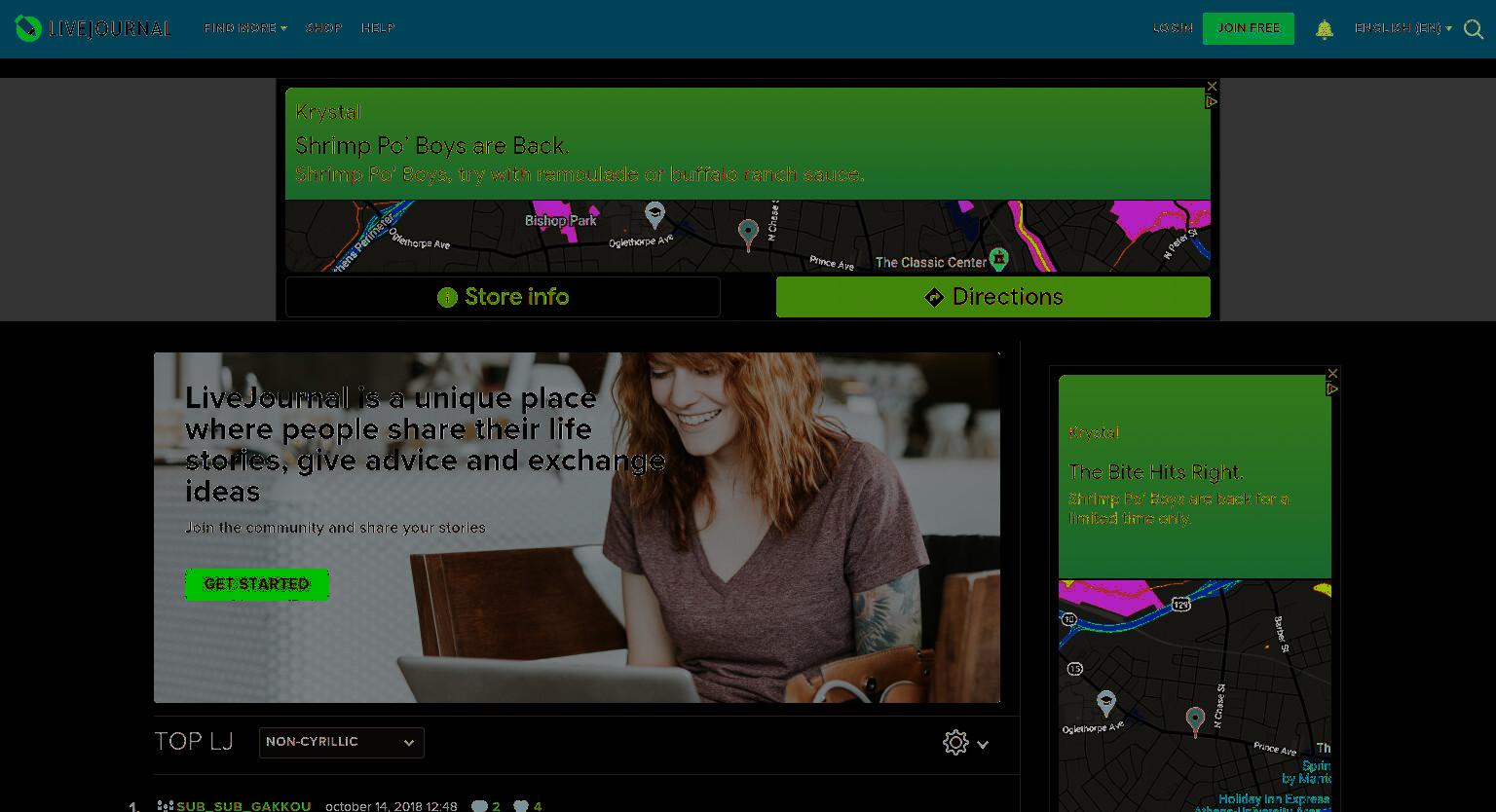Open the Help menu item
Viewport: 1496px width, 812px height.
tap(378, 28)
